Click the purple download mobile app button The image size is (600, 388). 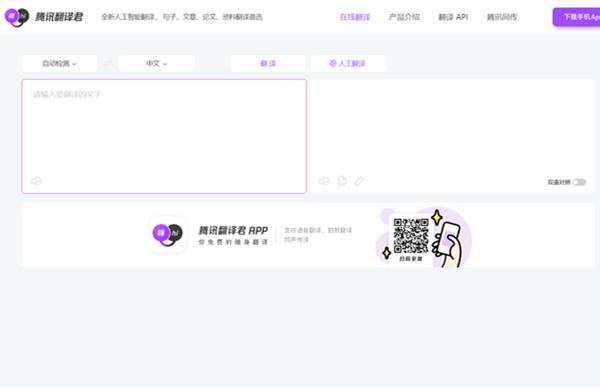pos(576,17)
